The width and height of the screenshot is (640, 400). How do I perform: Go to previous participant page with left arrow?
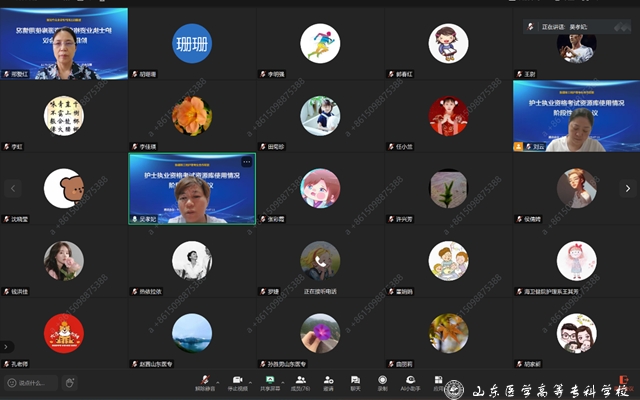13,188
